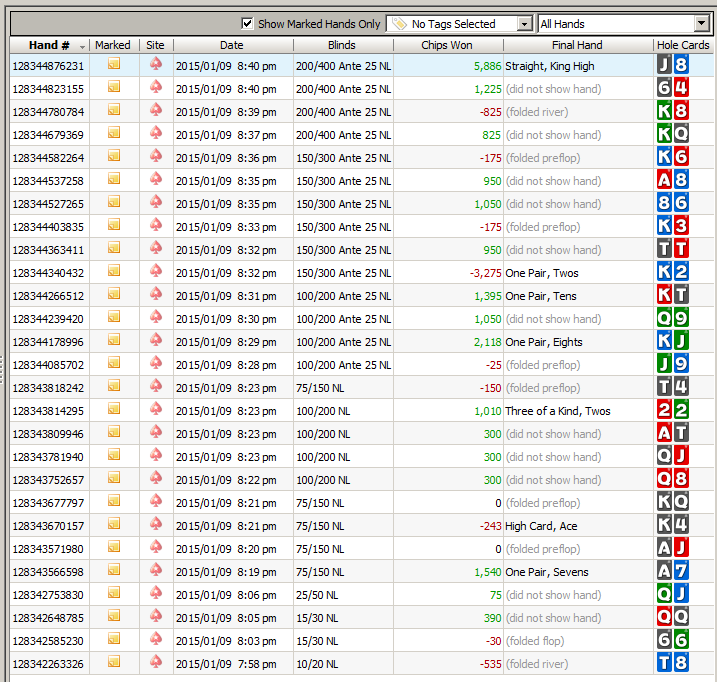Click site spade icon for hand 128344266512
Image resolution: width=717 pixels, height=682 pixels.
(x=156, y=293)
